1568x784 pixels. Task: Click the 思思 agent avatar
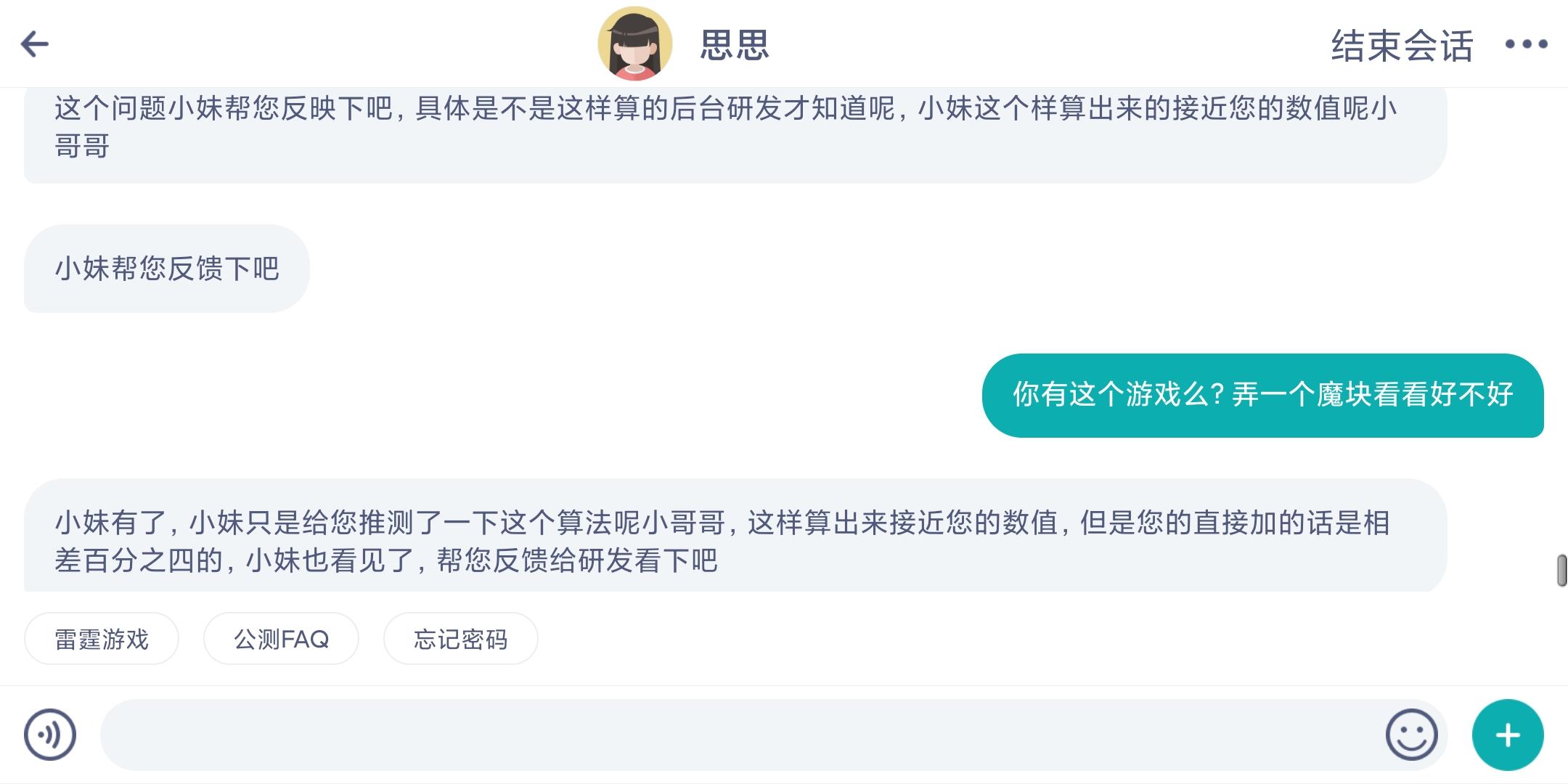point(634,44)
